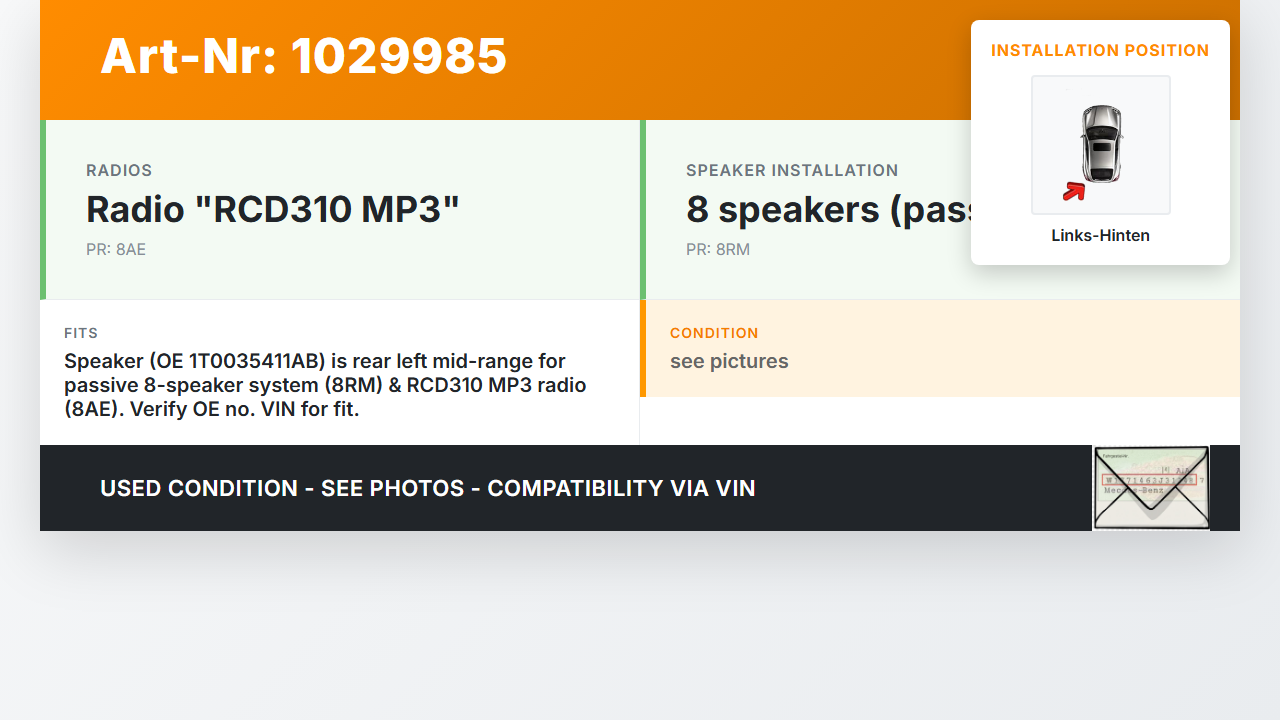This screenshot has width=1280, height=720.
Task: Click the PR: 8AE code
Action: 116,250
